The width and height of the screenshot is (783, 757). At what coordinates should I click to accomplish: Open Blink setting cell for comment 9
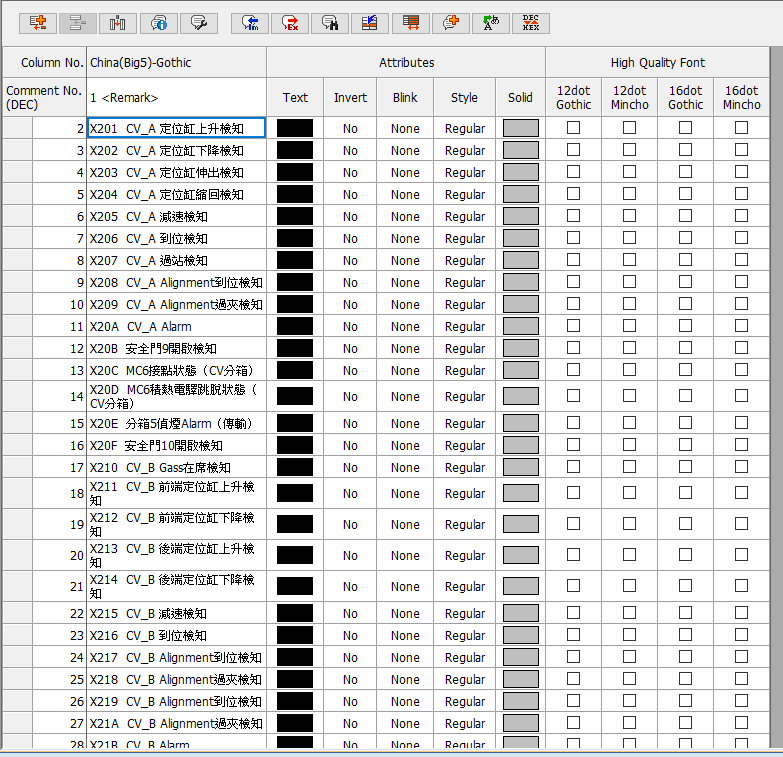[405, 282]
